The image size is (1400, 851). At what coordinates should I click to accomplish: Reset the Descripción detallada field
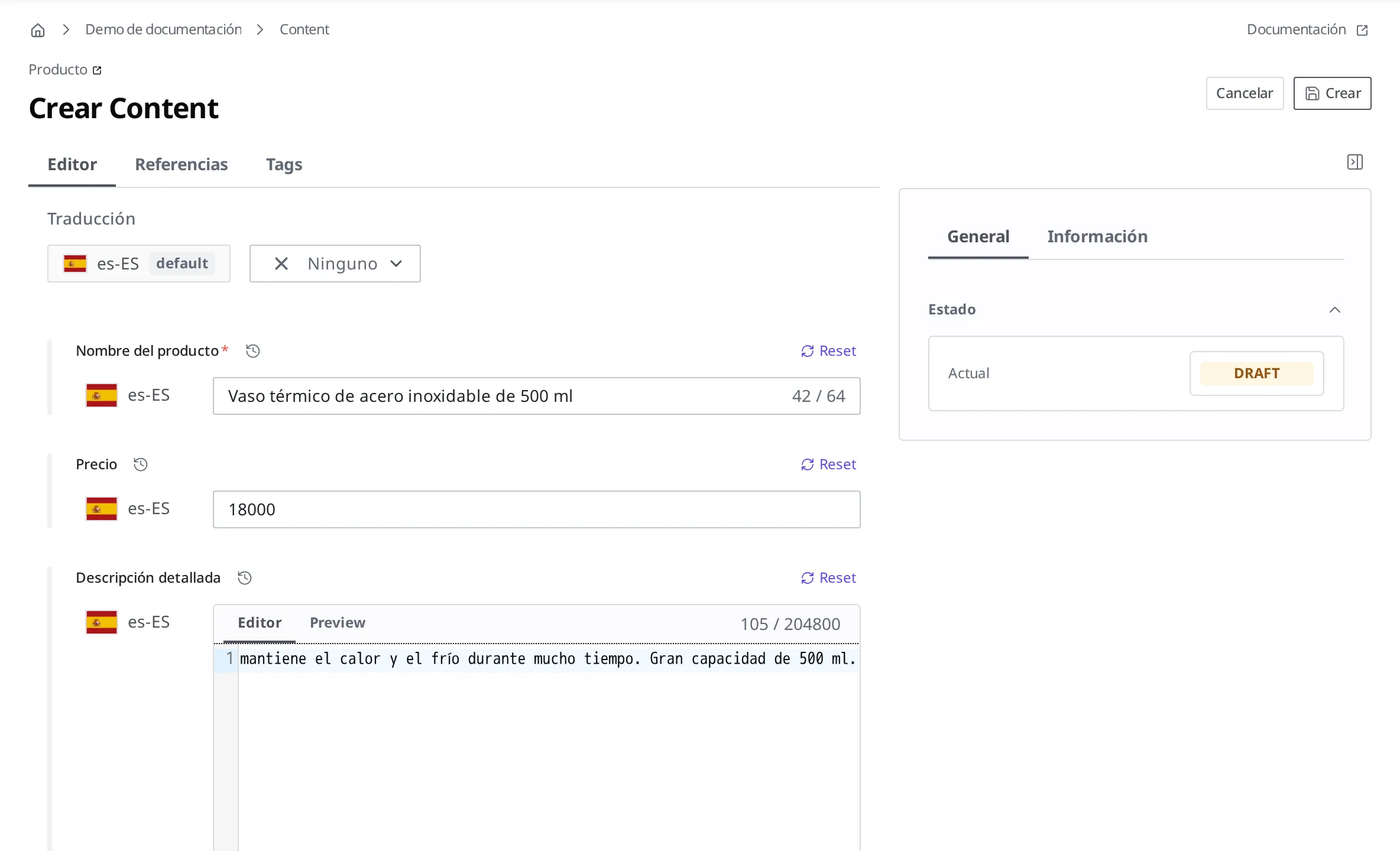pos(828,578)
